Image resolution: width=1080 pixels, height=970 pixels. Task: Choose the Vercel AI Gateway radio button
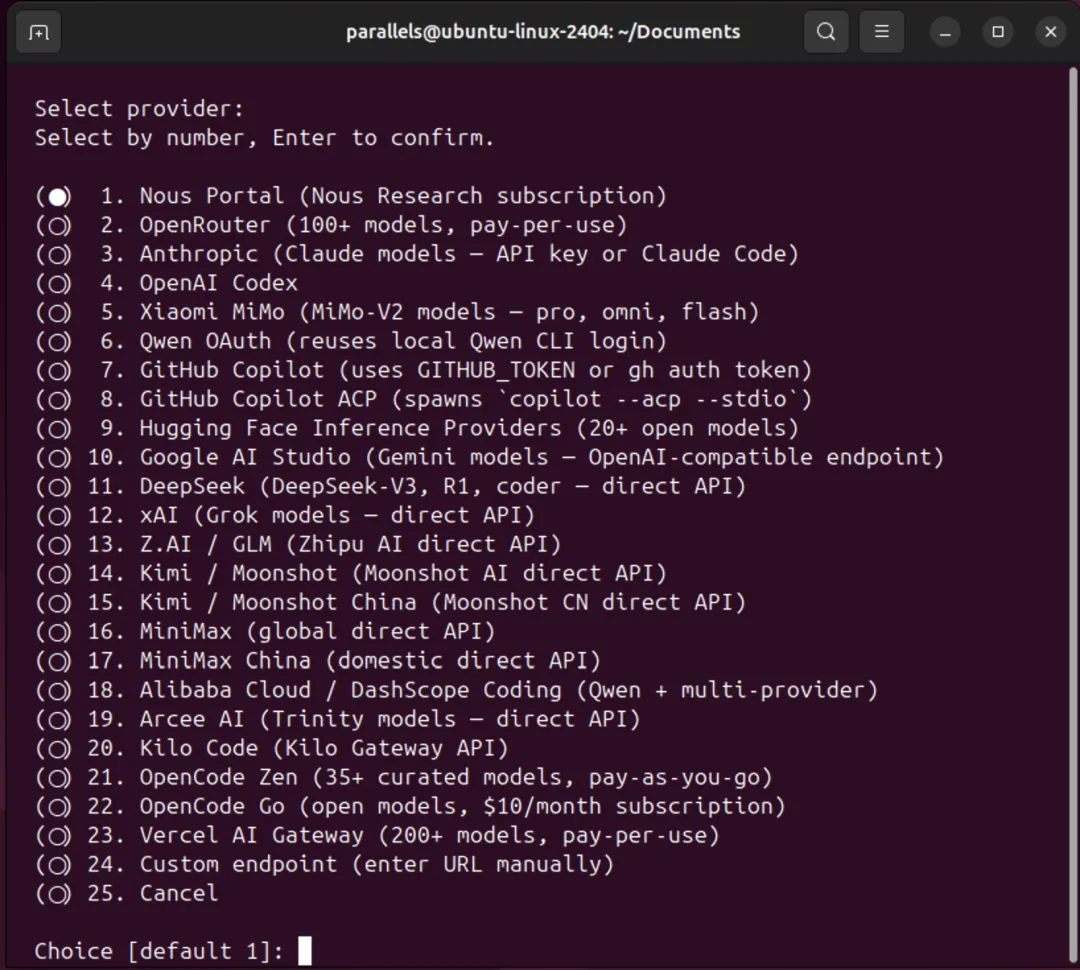point(58,835)
